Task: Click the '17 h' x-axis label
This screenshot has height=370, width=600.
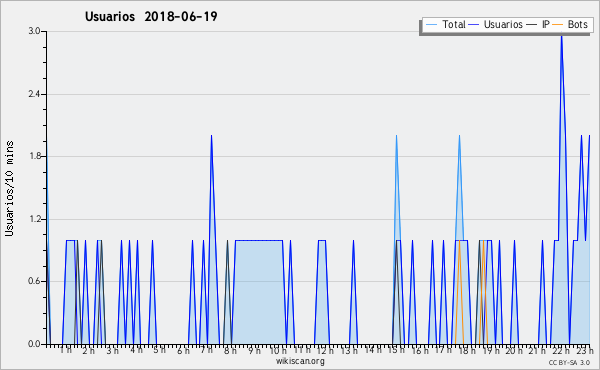Action: (444, 350)
